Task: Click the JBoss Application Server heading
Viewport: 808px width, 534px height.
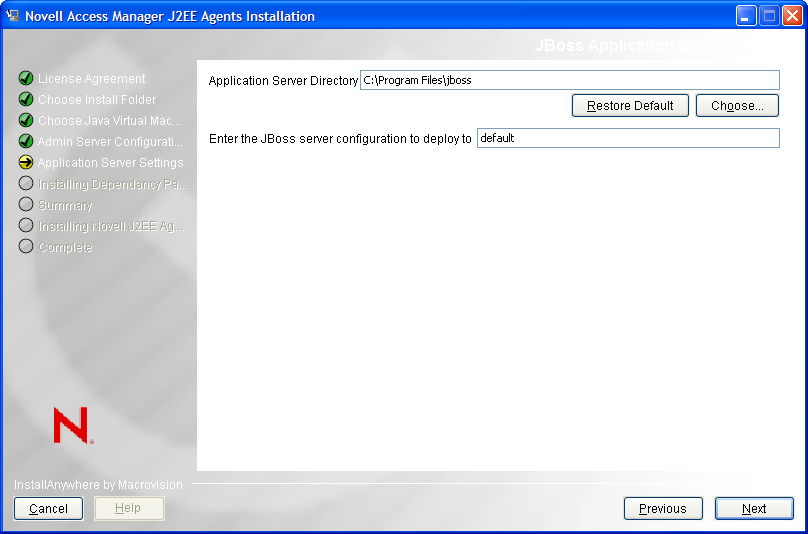Action: (644, 45)
